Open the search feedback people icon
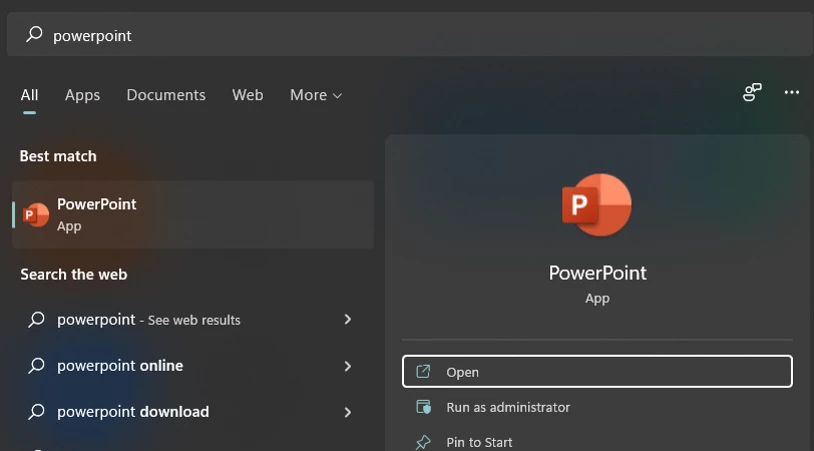The height and width of the screenshot is (451, 814). click(752, 92)
